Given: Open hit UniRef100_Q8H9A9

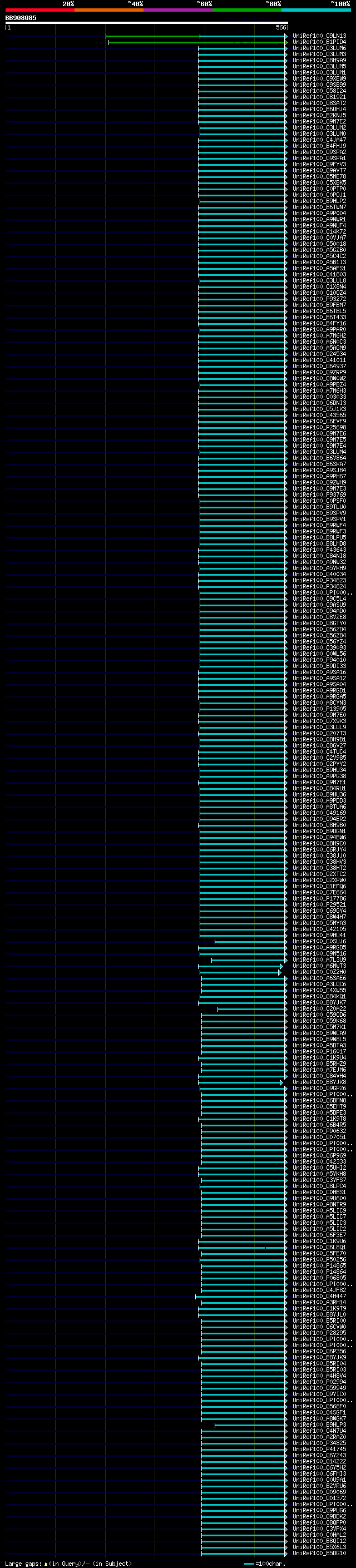Looking at the screenshot, I should point(319,60).
